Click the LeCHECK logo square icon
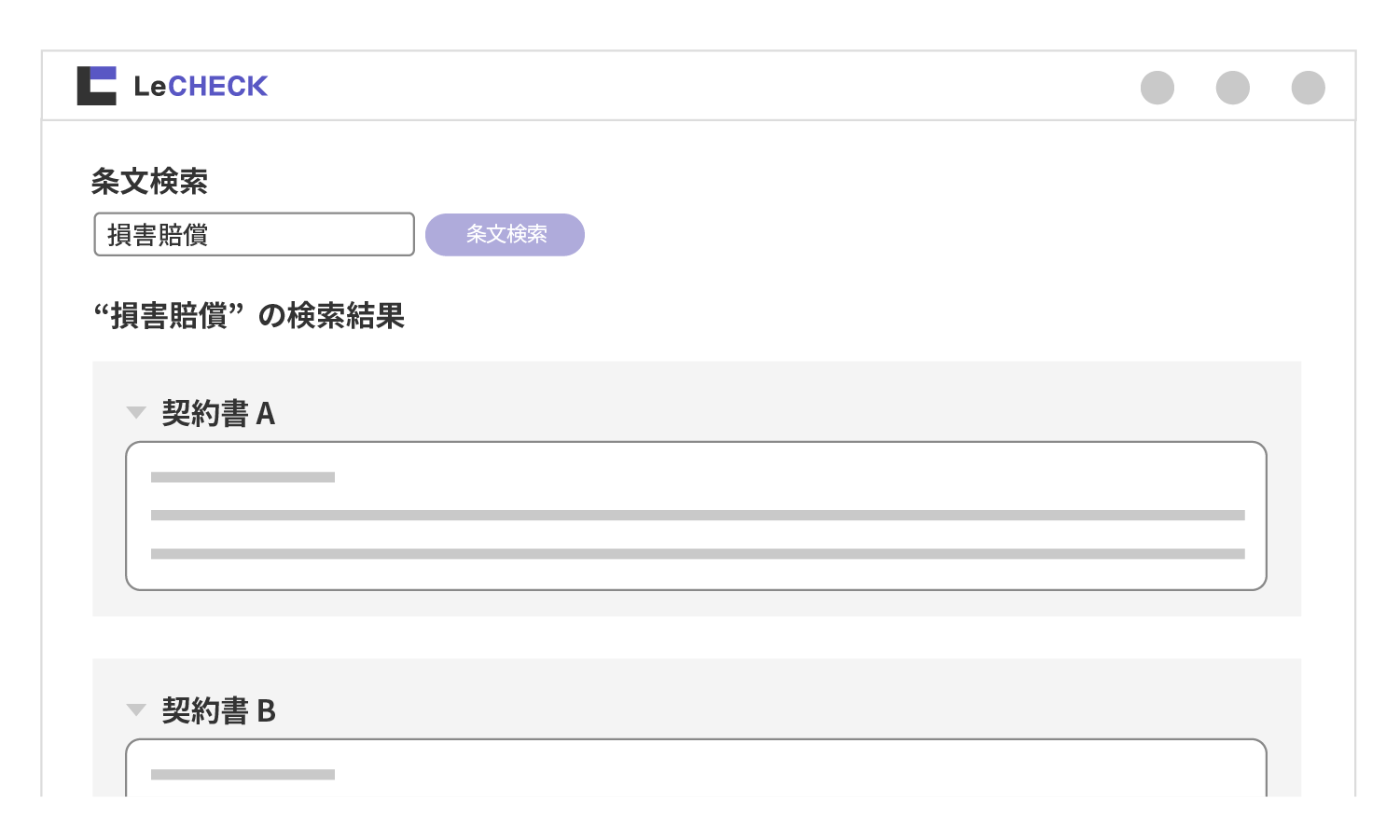 coord(98,86)
